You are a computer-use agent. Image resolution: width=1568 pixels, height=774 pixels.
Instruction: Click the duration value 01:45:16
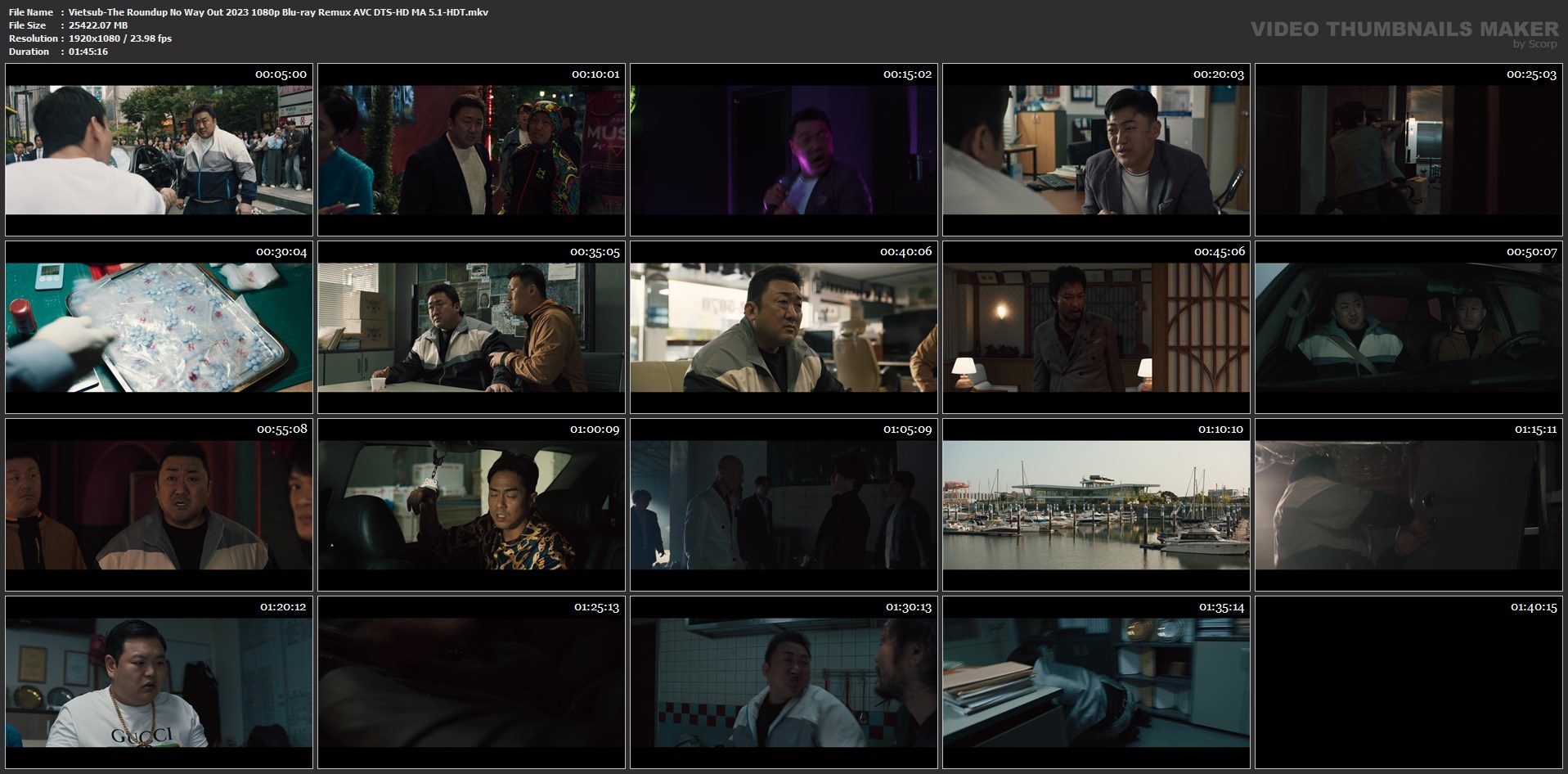88,52
